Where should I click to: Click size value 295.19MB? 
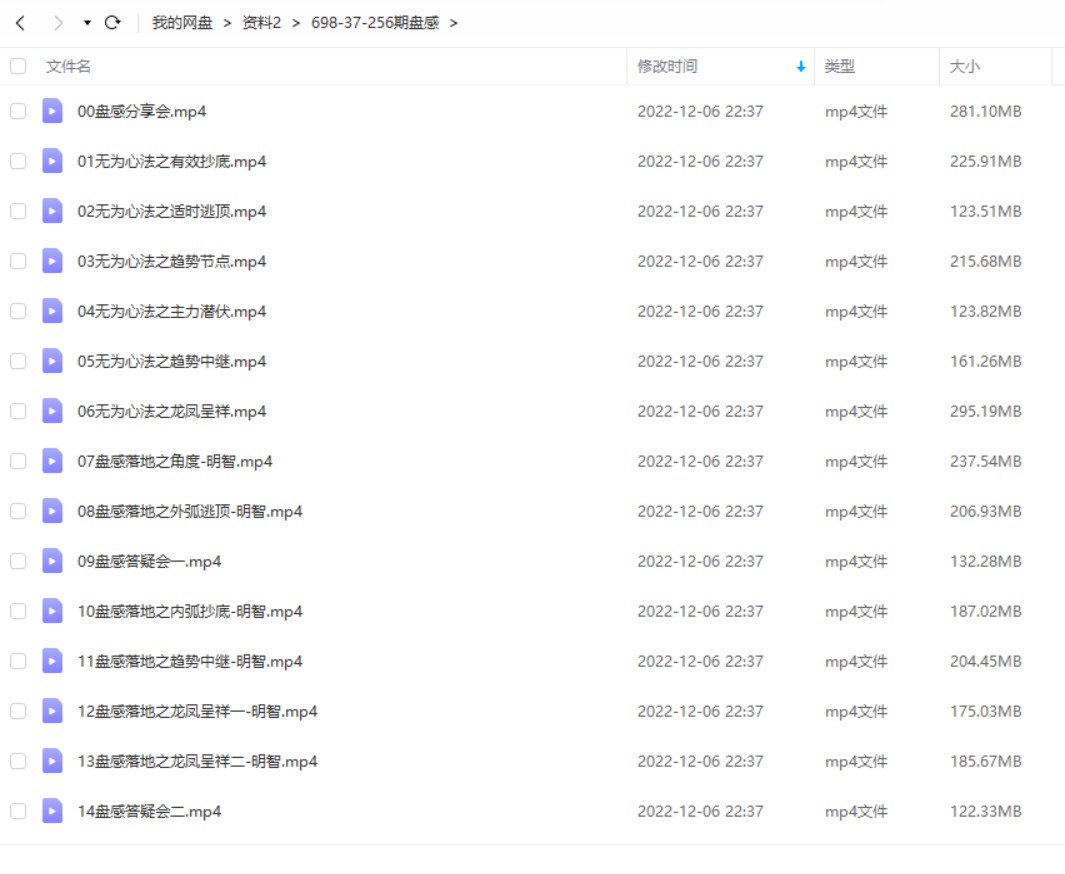point(986,412)
